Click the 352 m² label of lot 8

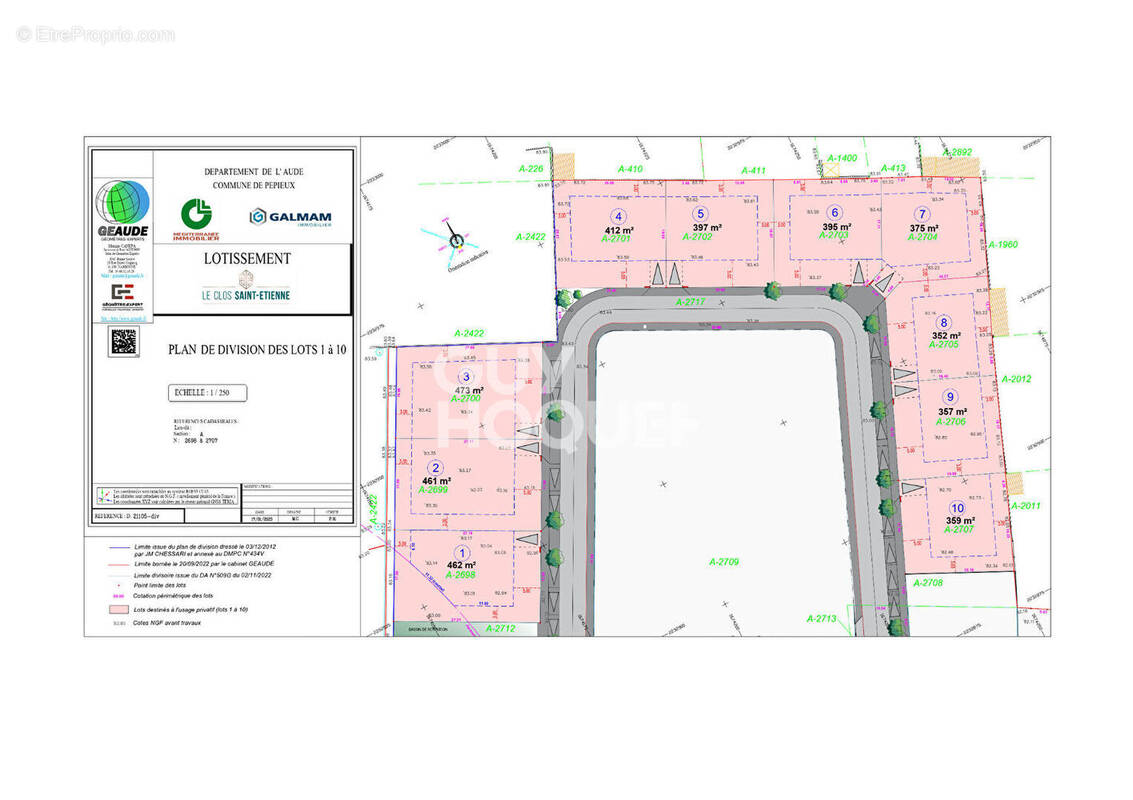click(x=947, y=335)
